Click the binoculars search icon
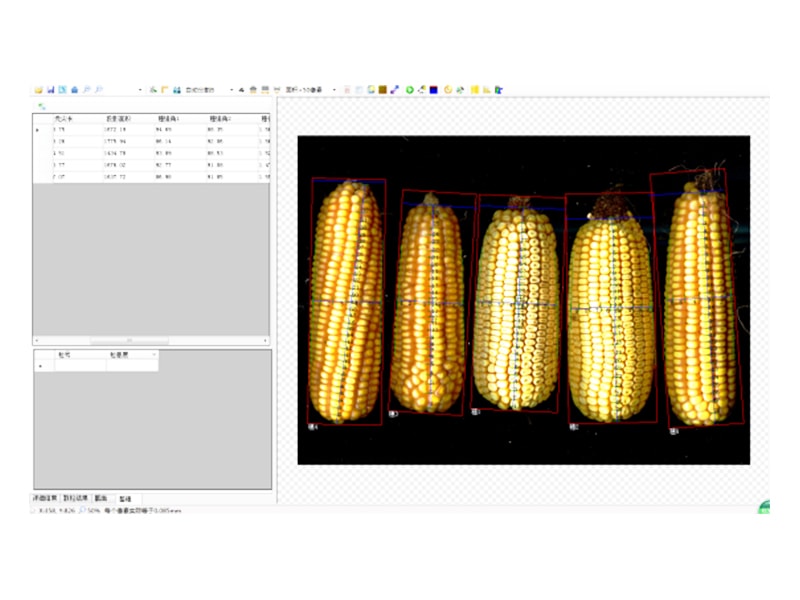This screenshot has width=800, height=600. [x=176, y=90]
